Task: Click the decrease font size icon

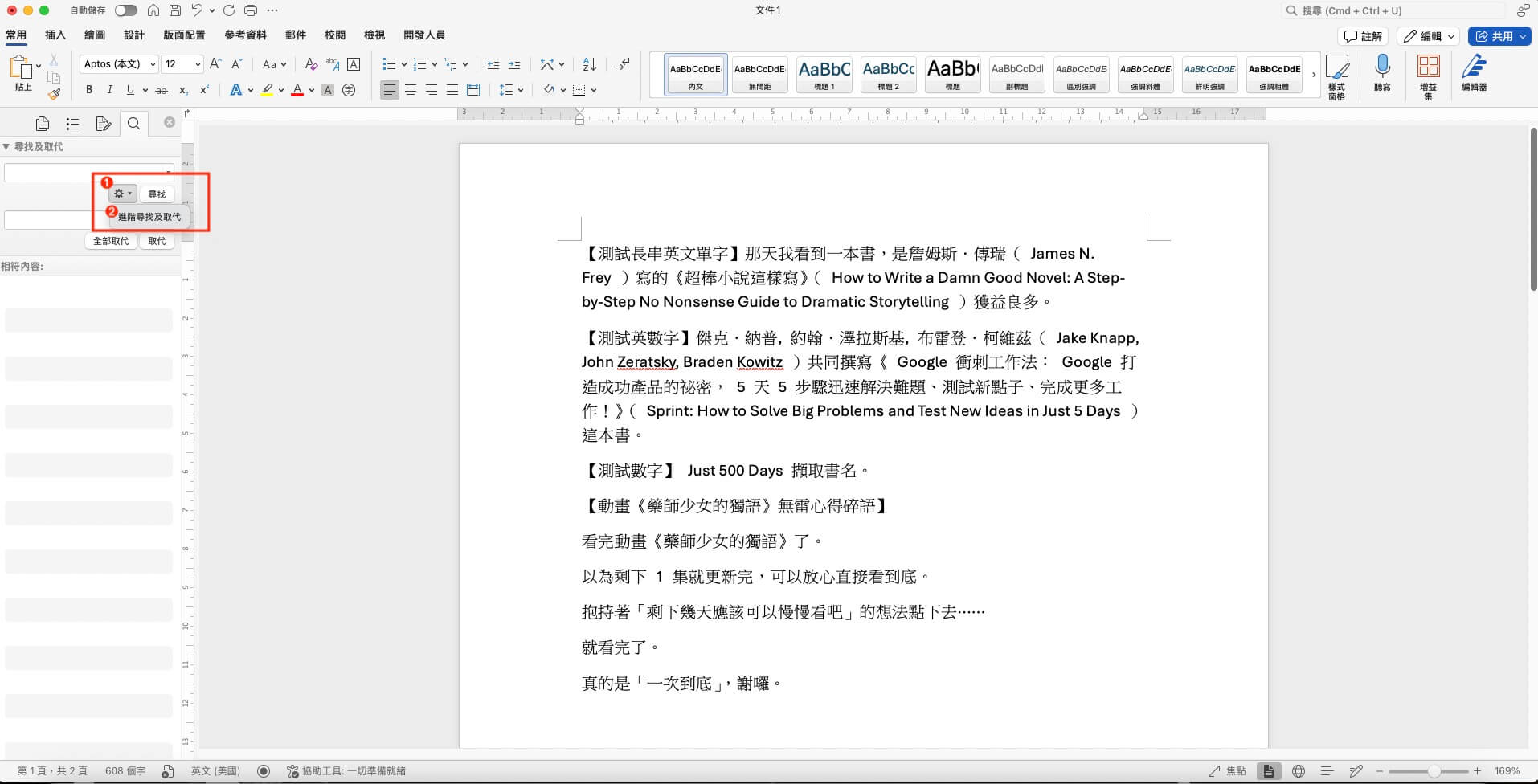Action: click(x=237, y=64)
